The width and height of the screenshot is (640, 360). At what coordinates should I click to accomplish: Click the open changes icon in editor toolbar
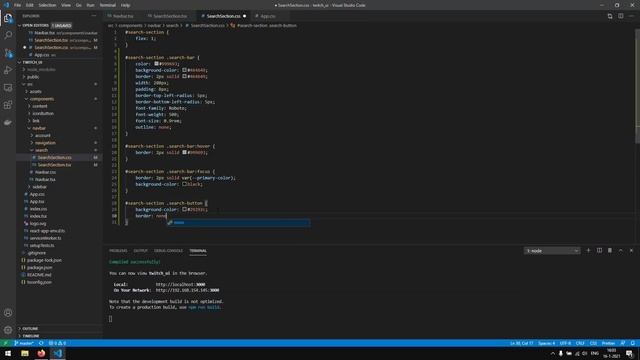610,16
